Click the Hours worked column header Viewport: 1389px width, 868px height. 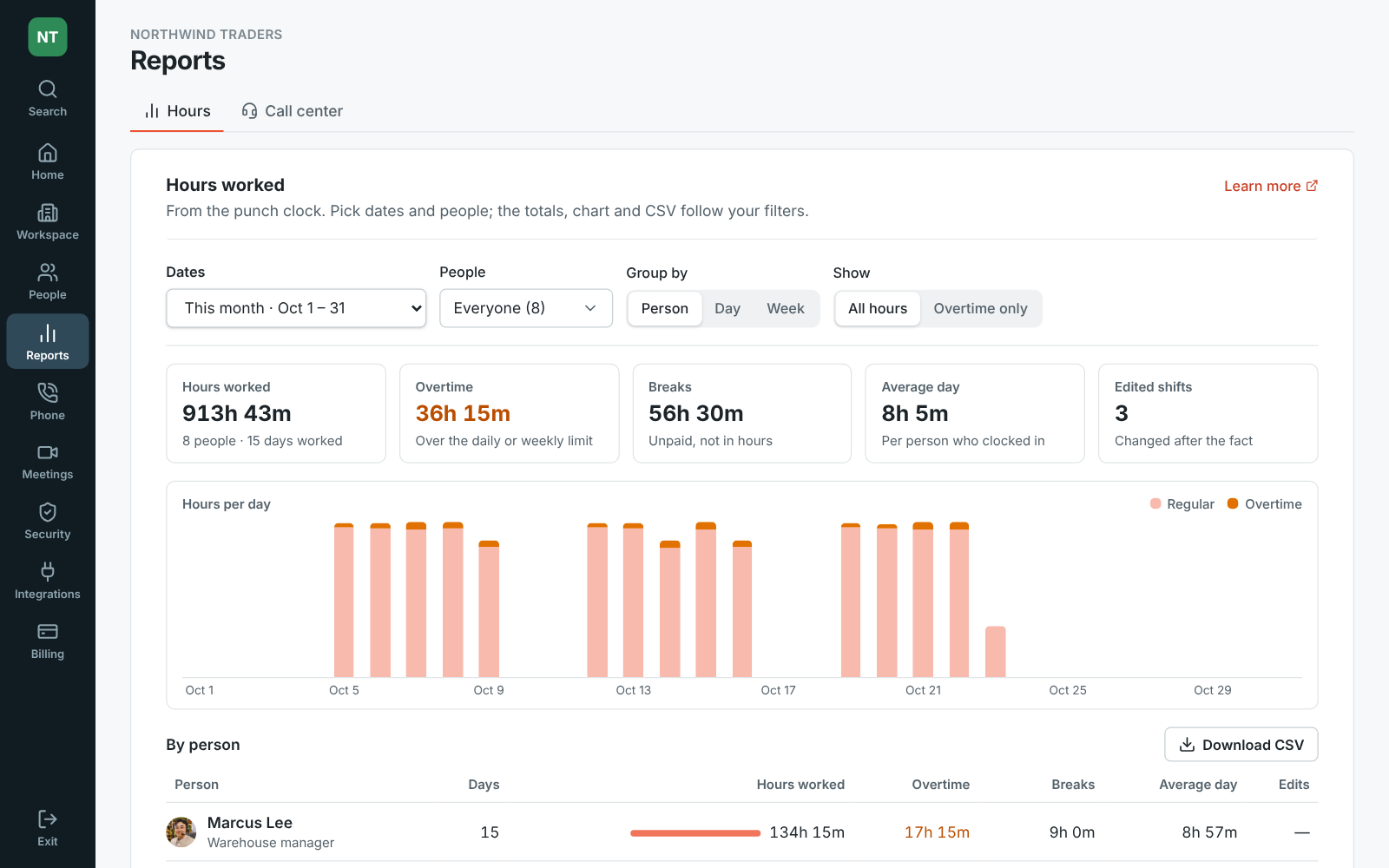[800, 785]
